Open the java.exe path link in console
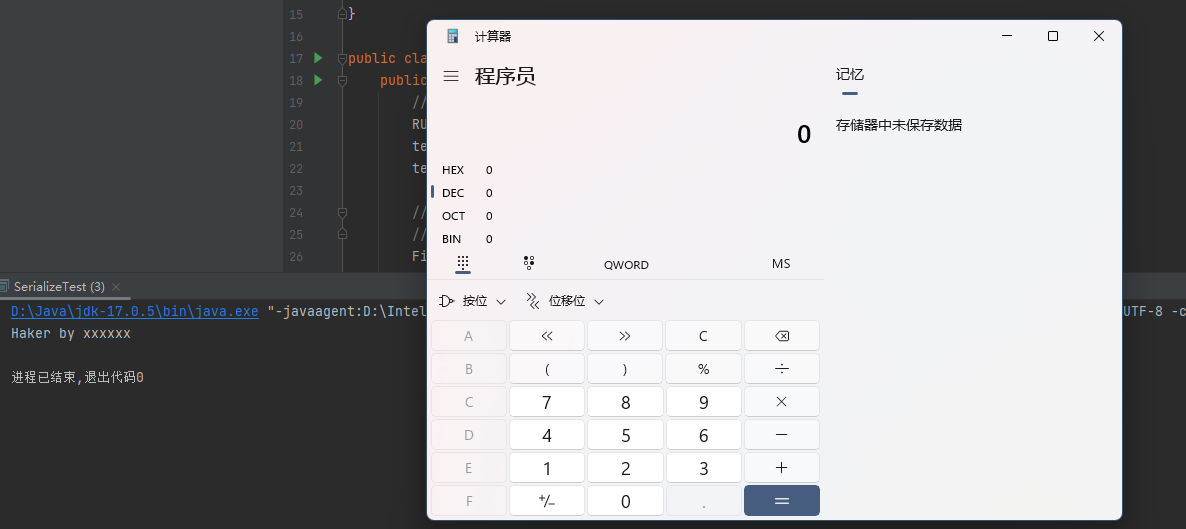1186x529 pixels. (x=135, y=312)
